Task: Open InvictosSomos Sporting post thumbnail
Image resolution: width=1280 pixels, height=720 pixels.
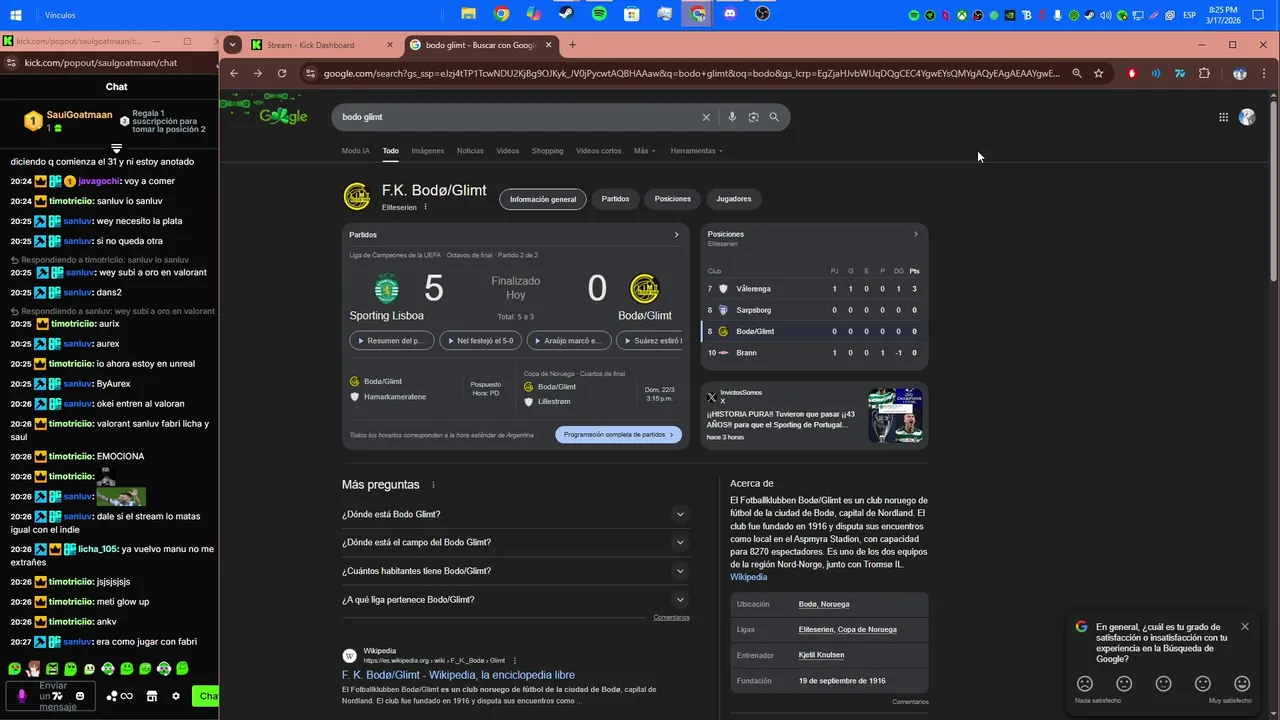Action: [895, 416]
